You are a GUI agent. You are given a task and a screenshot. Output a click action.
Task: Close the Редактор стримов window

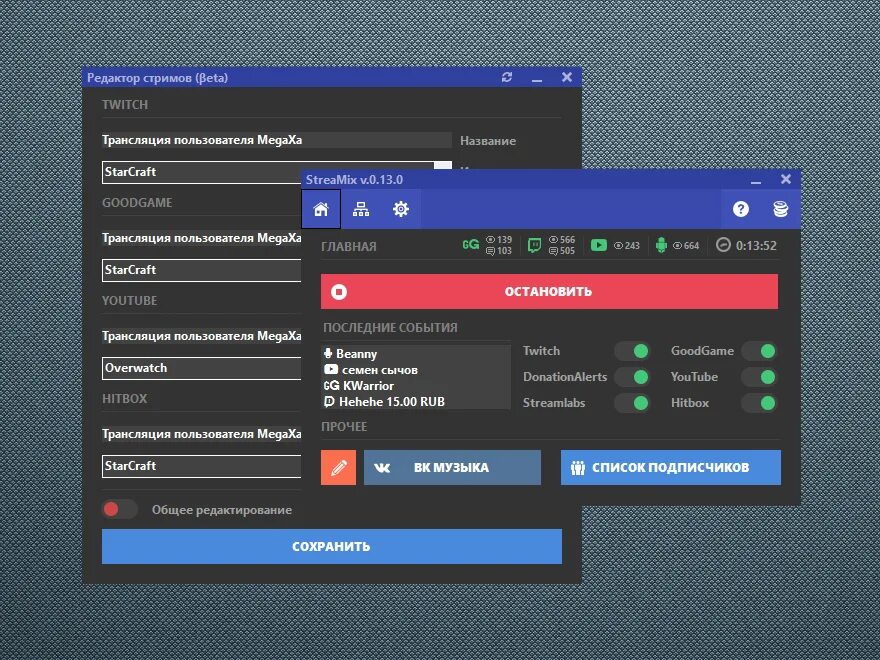click(567, 77)
